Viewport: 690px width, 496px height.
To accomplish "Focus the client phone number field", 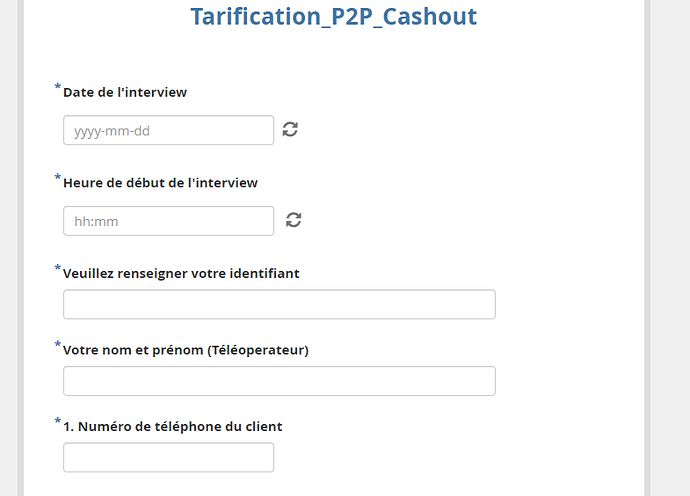I will (x=168, y=457).
